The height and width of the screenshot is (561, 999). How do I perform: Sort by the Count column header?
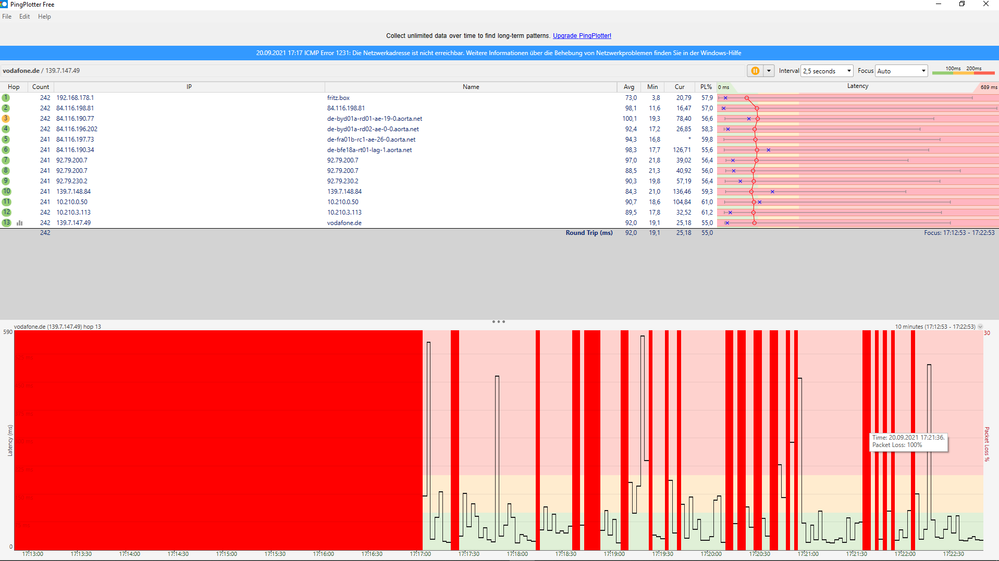[40, 87]
